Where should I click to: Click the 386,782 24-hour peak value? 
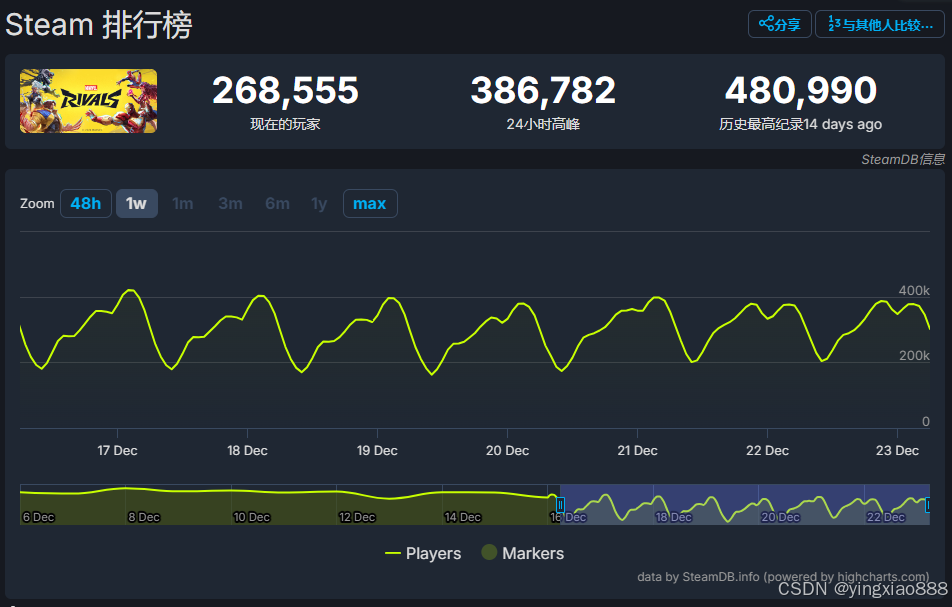543,90
